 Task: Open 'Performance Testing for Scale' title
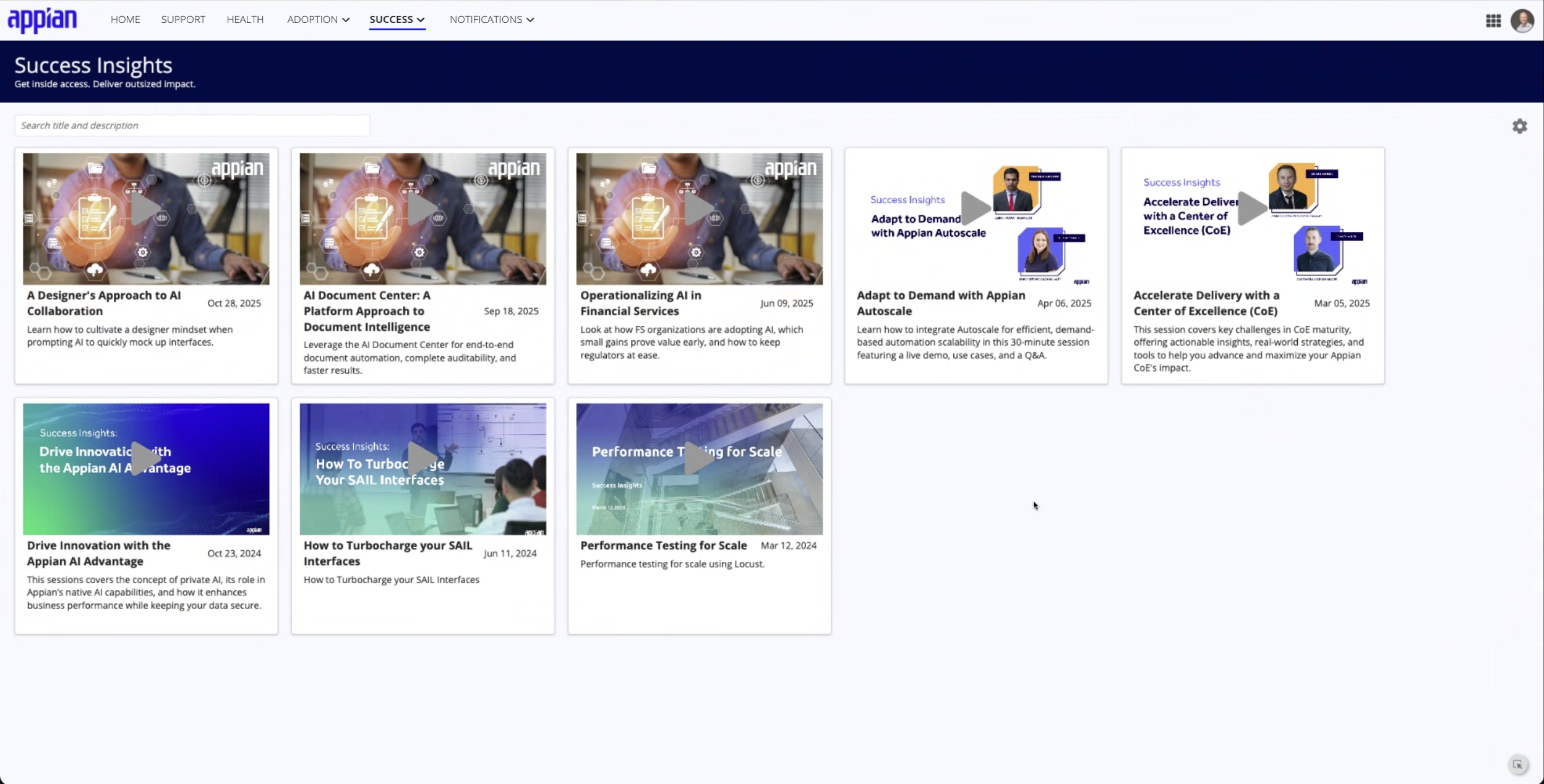coord(664,545)
